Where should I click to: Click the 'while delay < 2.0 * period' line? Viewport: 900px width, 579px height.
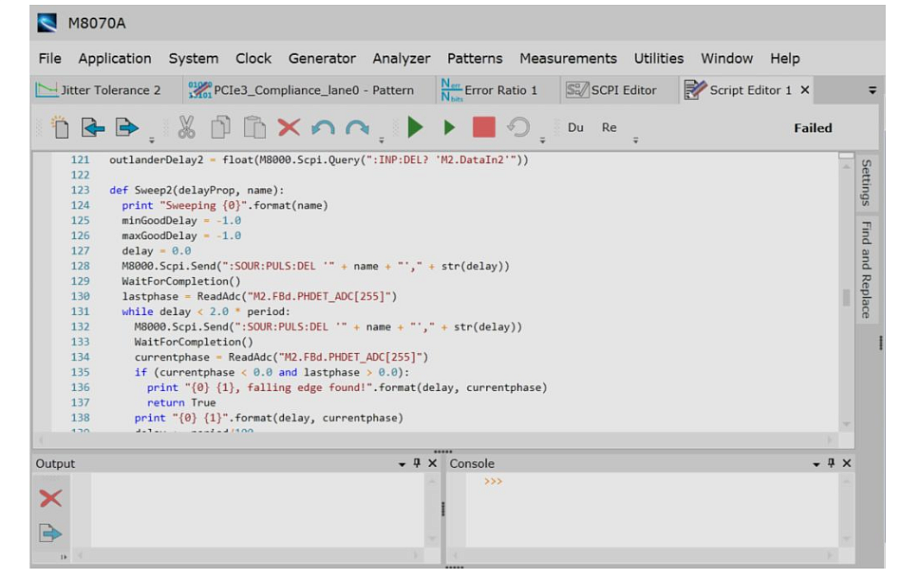(206, 312)
